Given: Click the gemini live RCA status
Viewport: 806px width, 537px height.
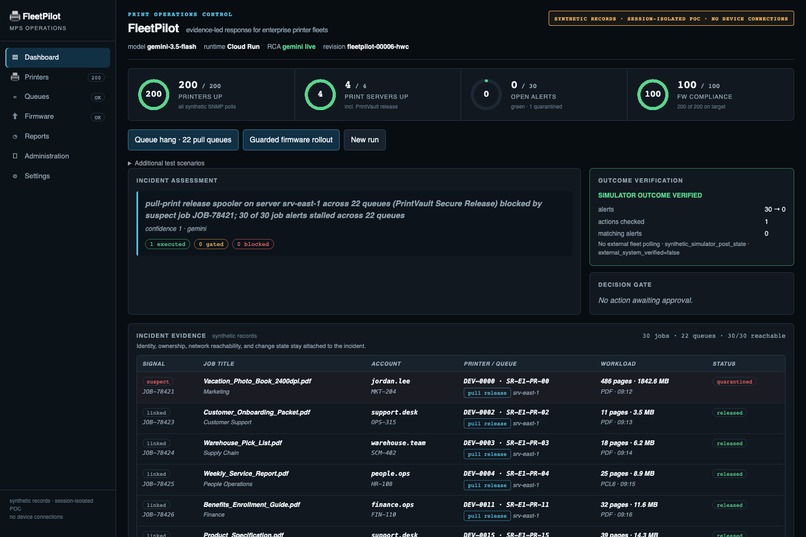Looking at the screenshot, I should 299,47.
